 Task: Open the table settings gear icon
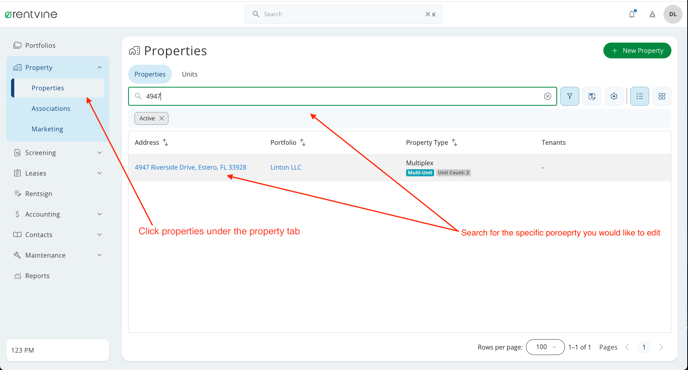[614, 96]
